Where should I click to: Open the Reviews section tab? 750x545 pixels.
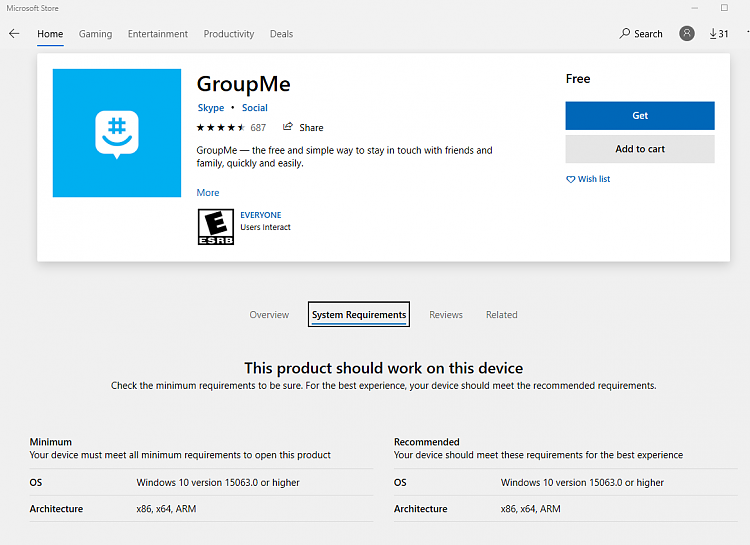pos(446,315)
